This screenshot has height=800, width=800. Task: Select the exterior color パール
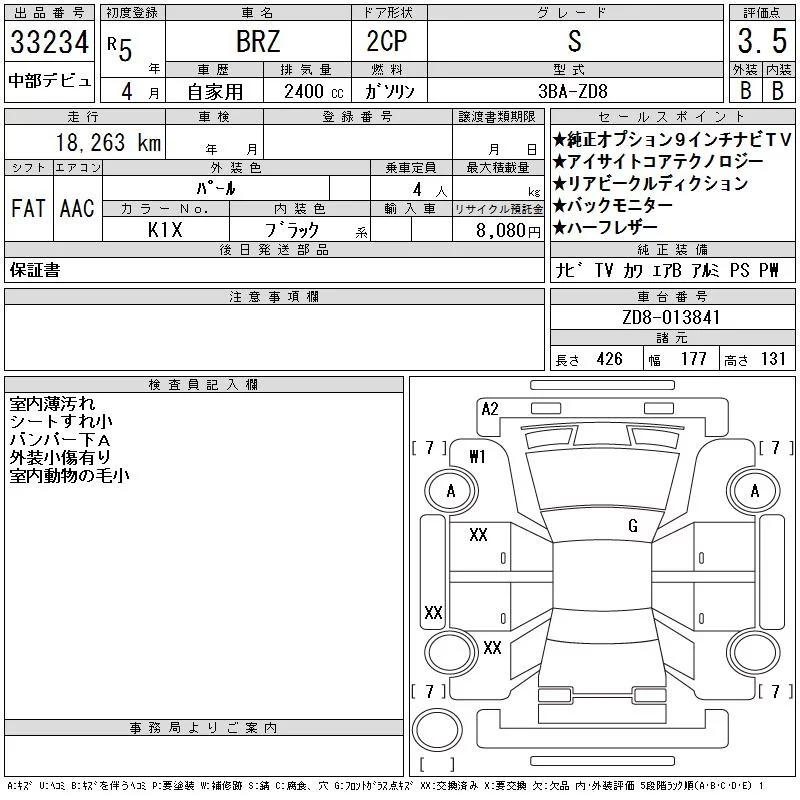216,188
